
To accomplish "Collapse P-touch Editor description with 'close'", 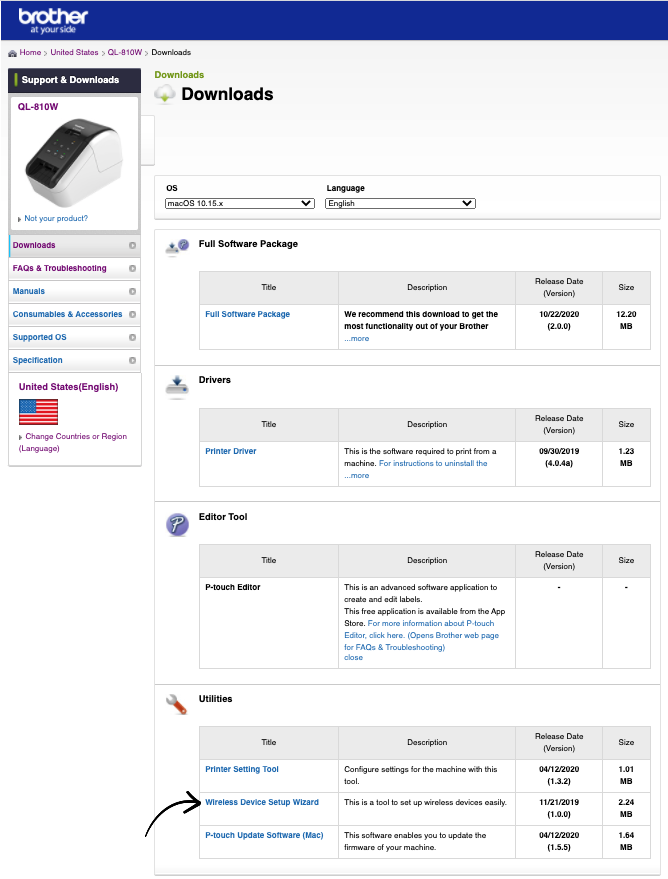I will tap(353, 658).
